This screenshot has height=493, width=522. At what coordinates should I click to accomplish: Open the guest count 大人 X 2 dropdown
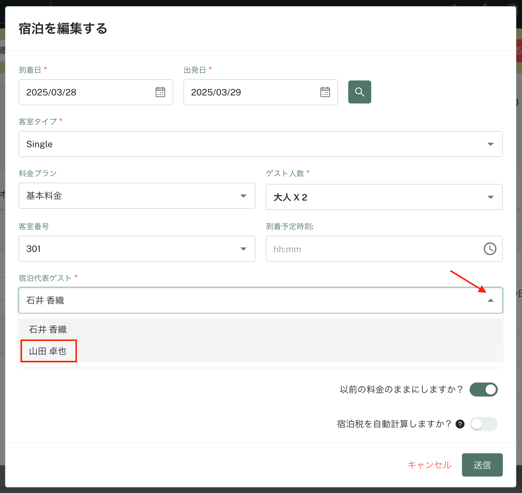click(384, 197)
